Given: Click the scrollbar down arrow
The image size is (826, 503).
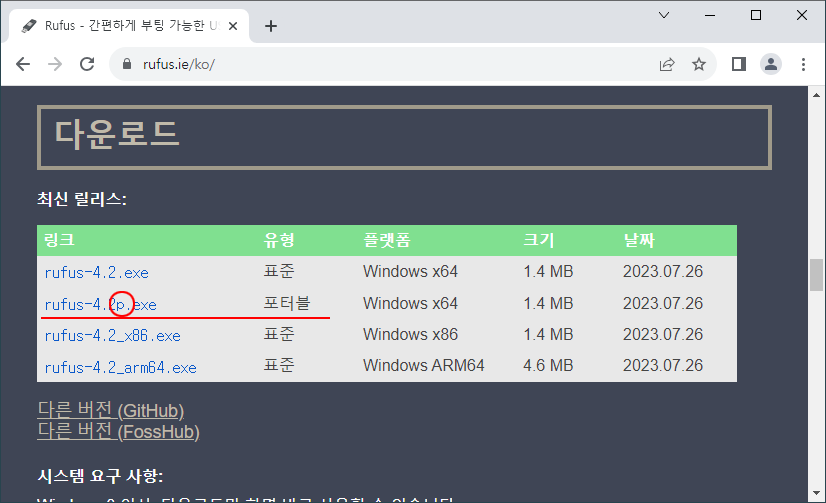Looking at the screenshot, I should pyautogui.click(x=816, y=494).
